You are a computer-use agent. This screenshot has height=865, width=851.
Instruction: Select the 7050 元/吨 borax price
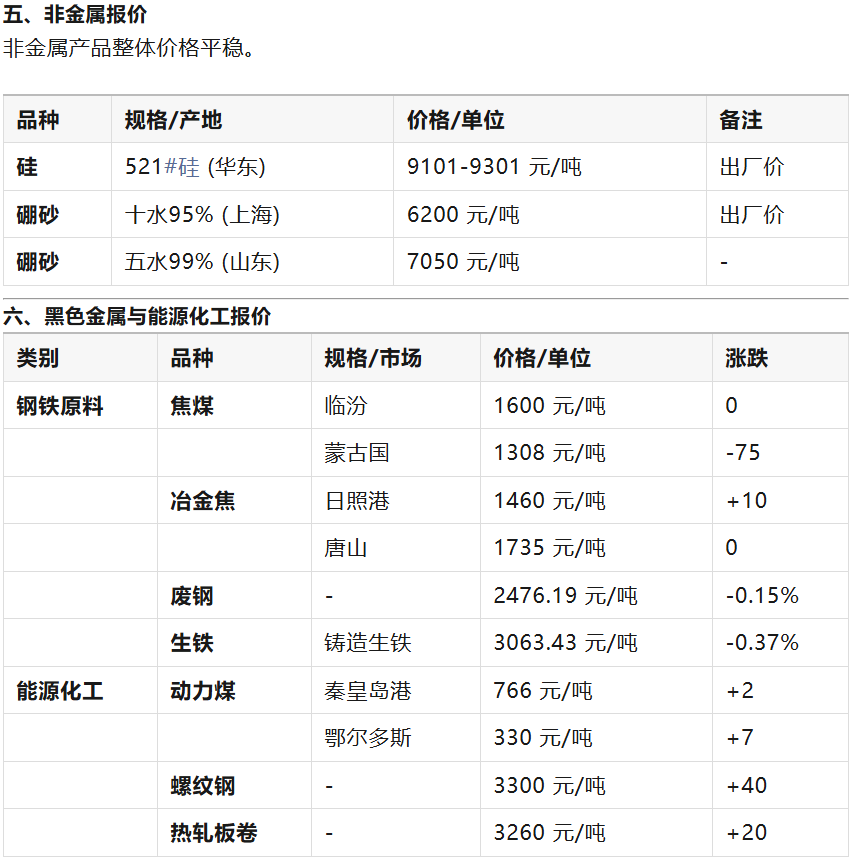[x=463, y=262]
